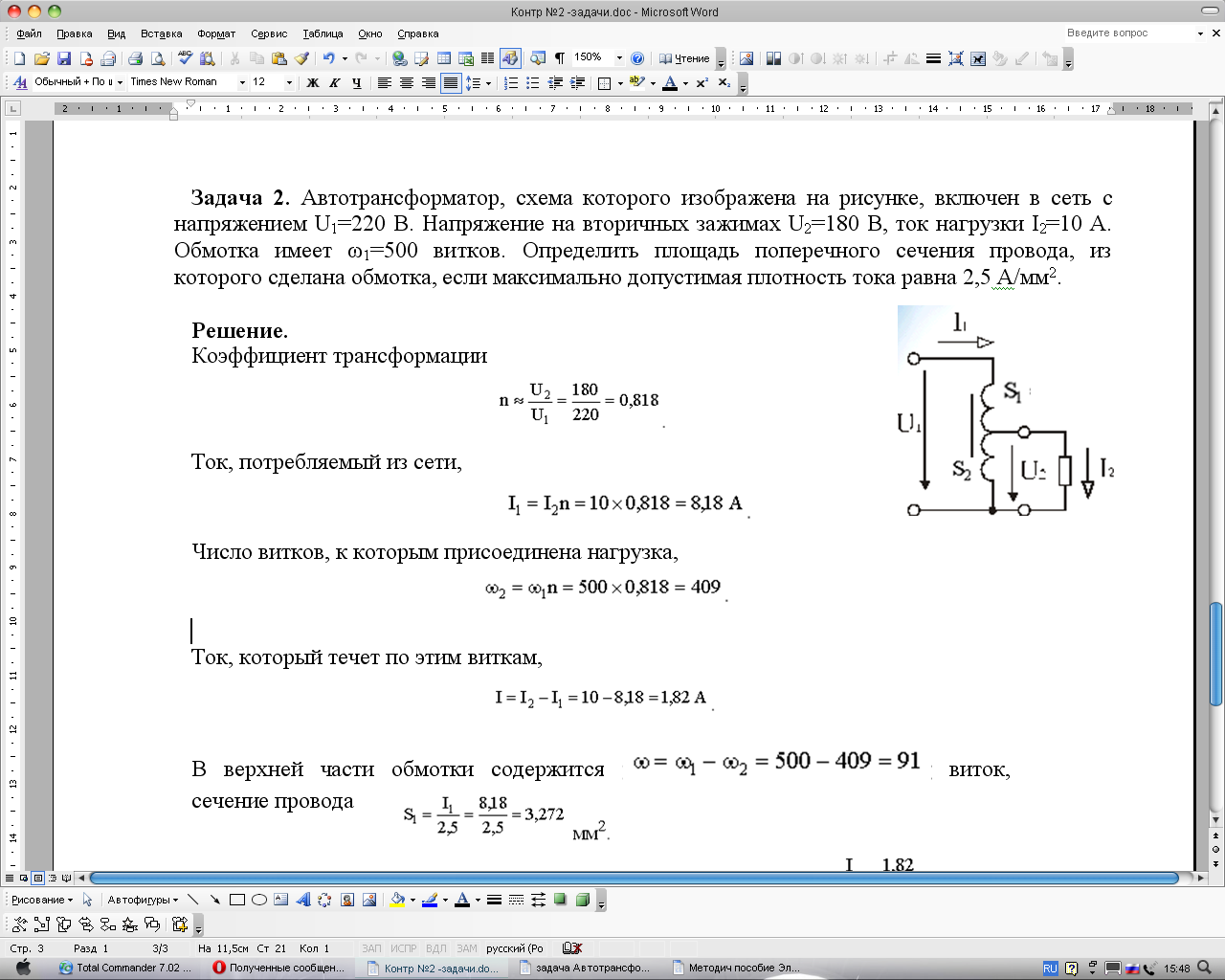Insert a text box from Drawing toolbar
This screenshot has height=980, width=1225.
tap(280, 900)
